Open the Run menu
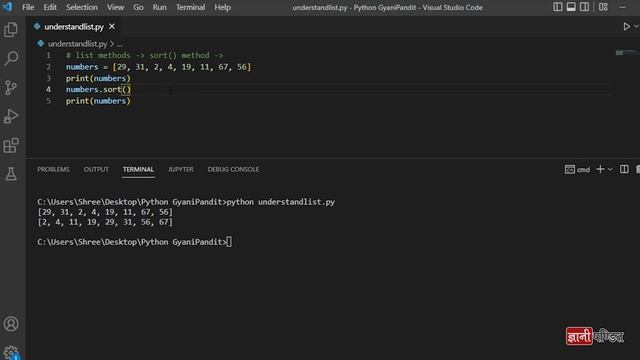The image size is (640, 360). 159,7
